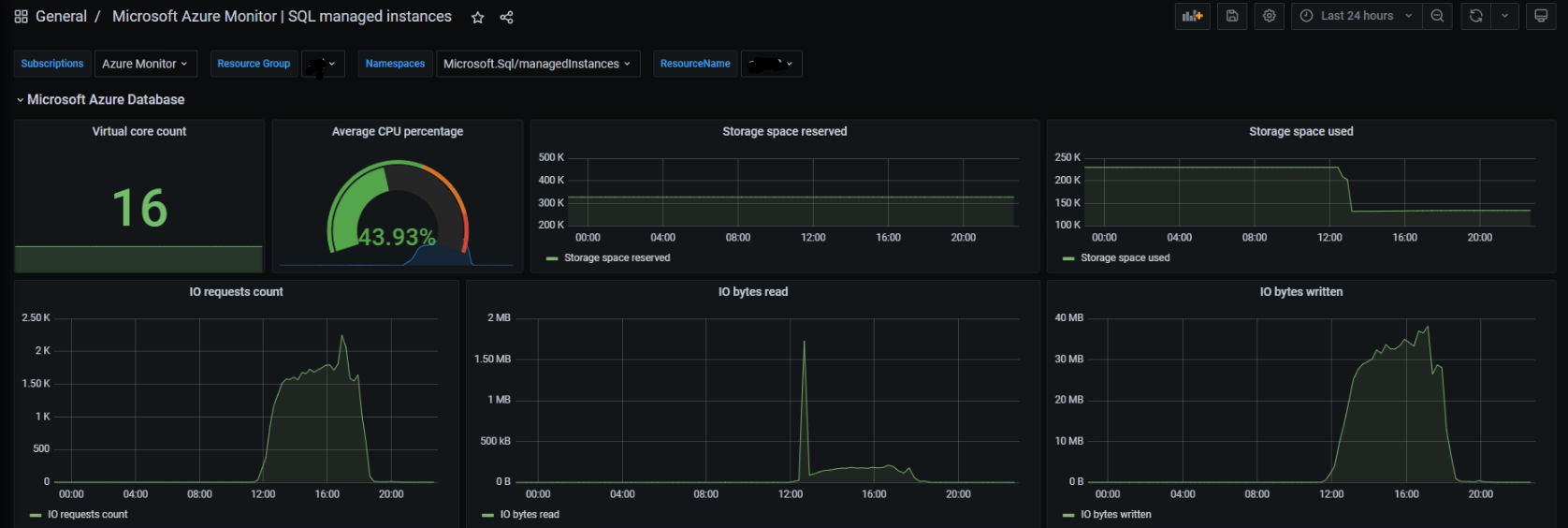Open Average CPU percentage panel title menu

(x=398, y=132)
